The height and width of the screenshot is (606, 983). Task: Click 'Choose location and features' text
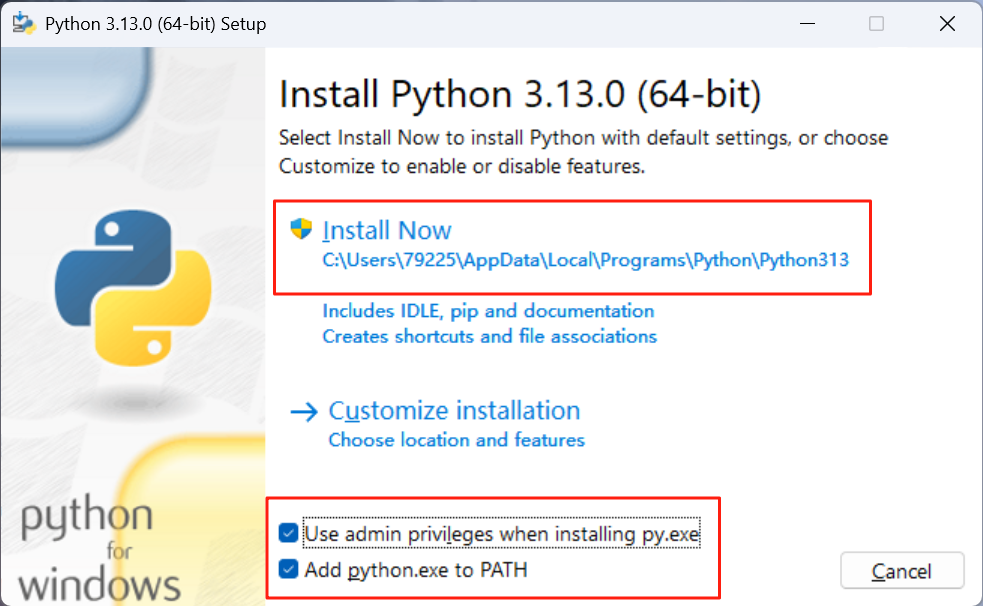click(x=456, y=440)
